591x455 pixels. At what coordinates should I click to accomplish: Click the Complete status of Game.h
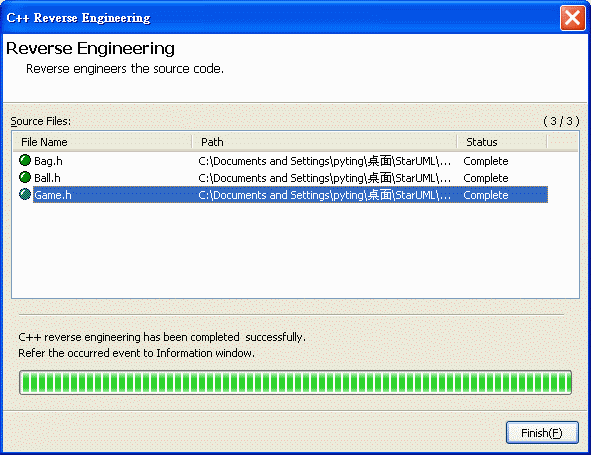[486, 195]
